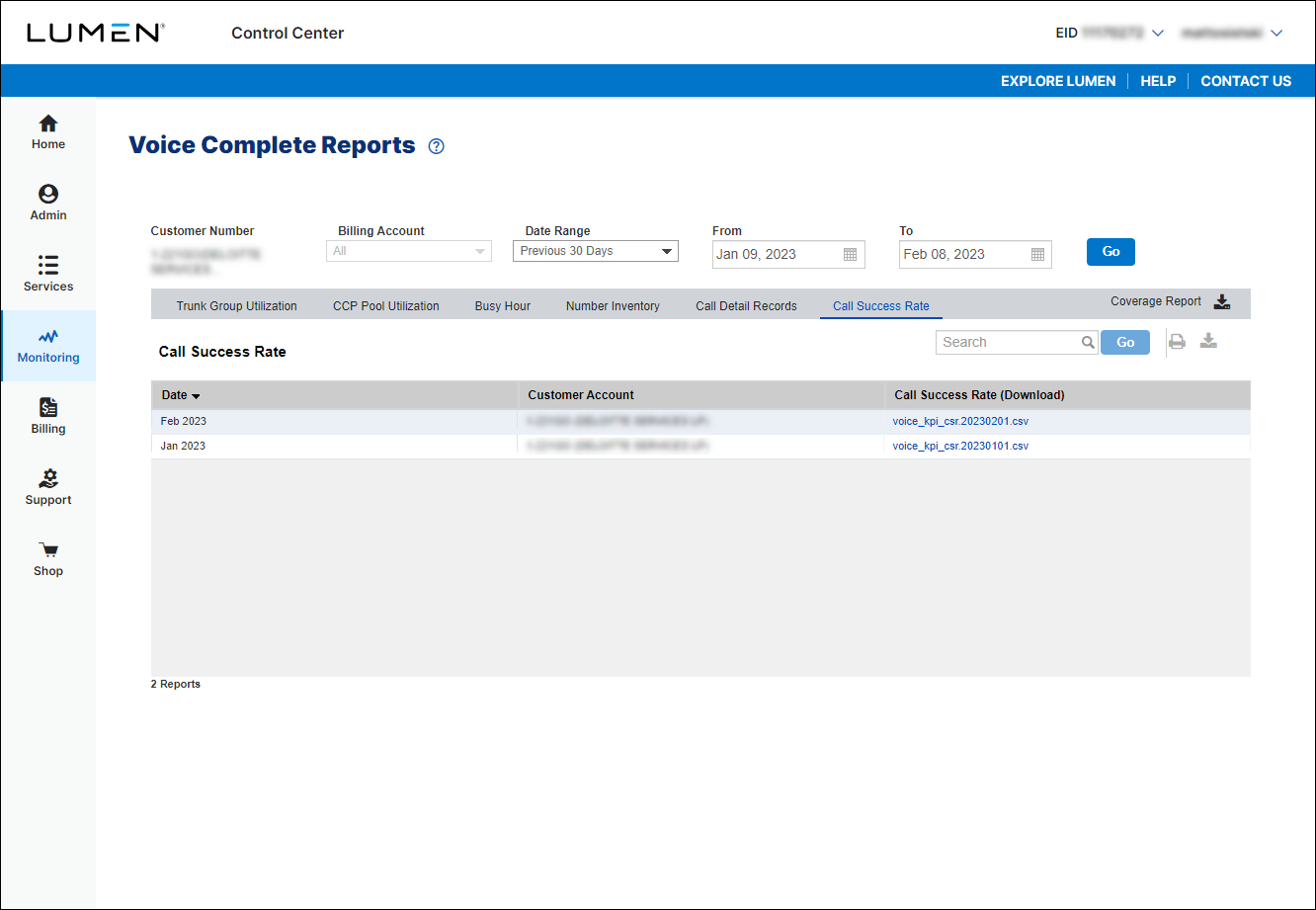Image resolution: width=1316 pixels, height=910 pixels.
Task: Click the search magnifier icon
Action: click(x=1087, y=343)
